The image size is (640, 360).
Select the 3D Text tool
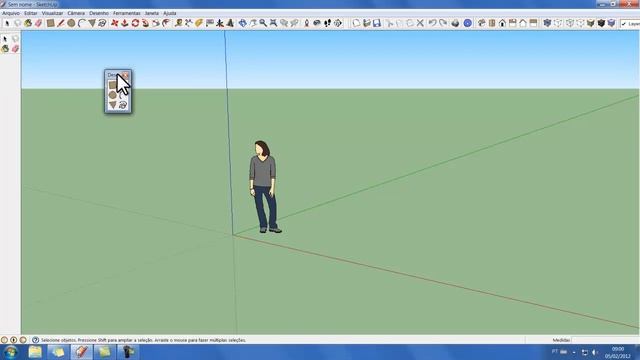[230, 23]
